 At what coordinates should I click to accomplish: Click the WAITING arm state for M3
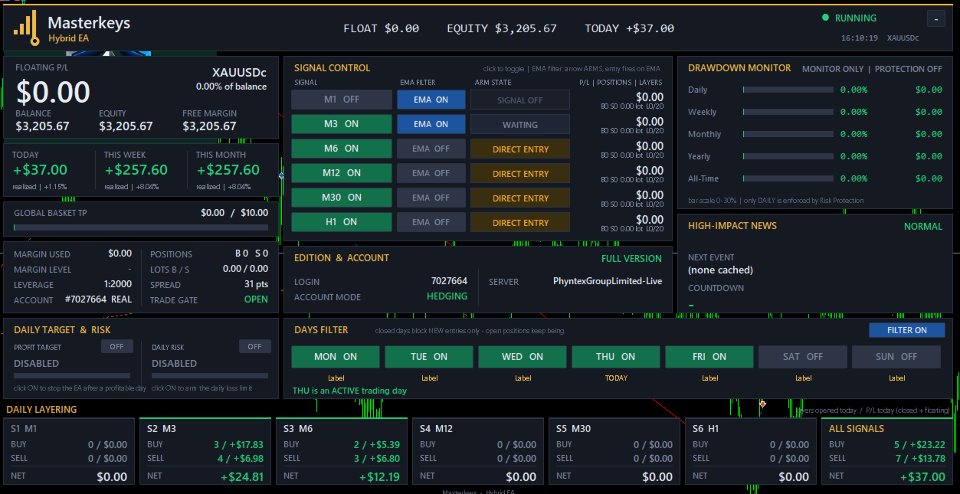coord(520,124)
